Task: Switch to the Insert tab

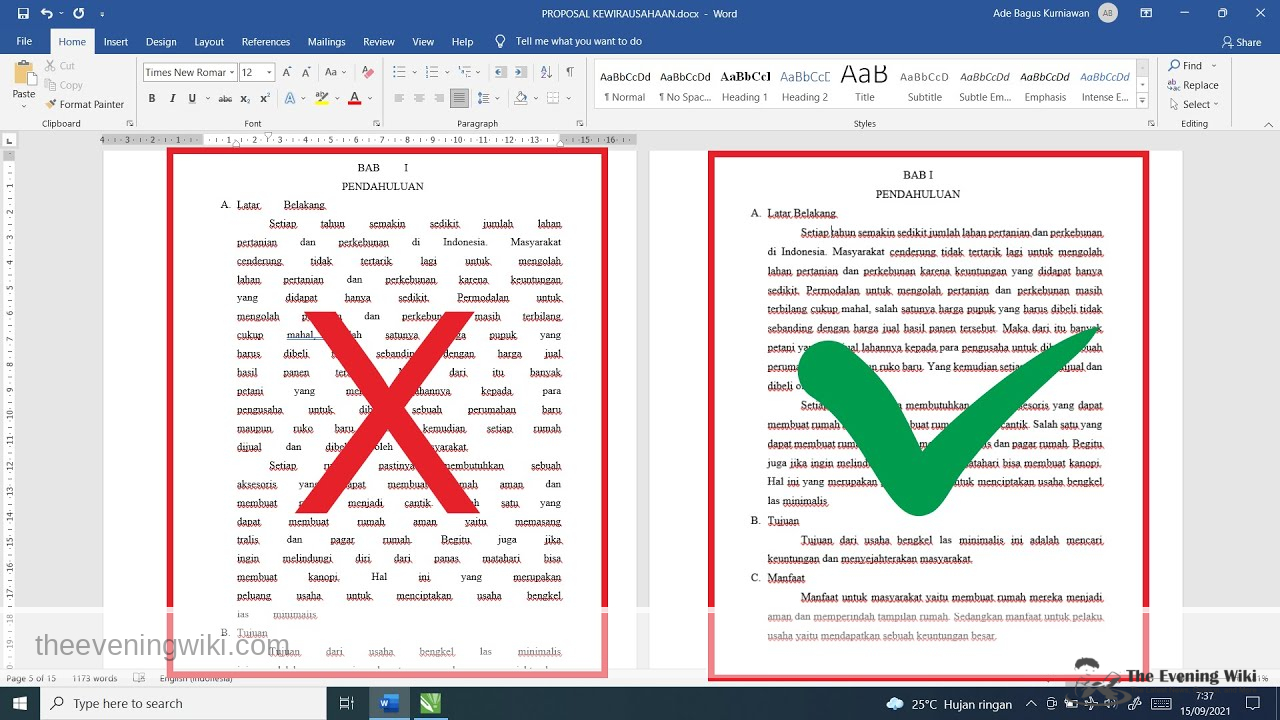Action: pyautogui.click(x=116, y=42)
